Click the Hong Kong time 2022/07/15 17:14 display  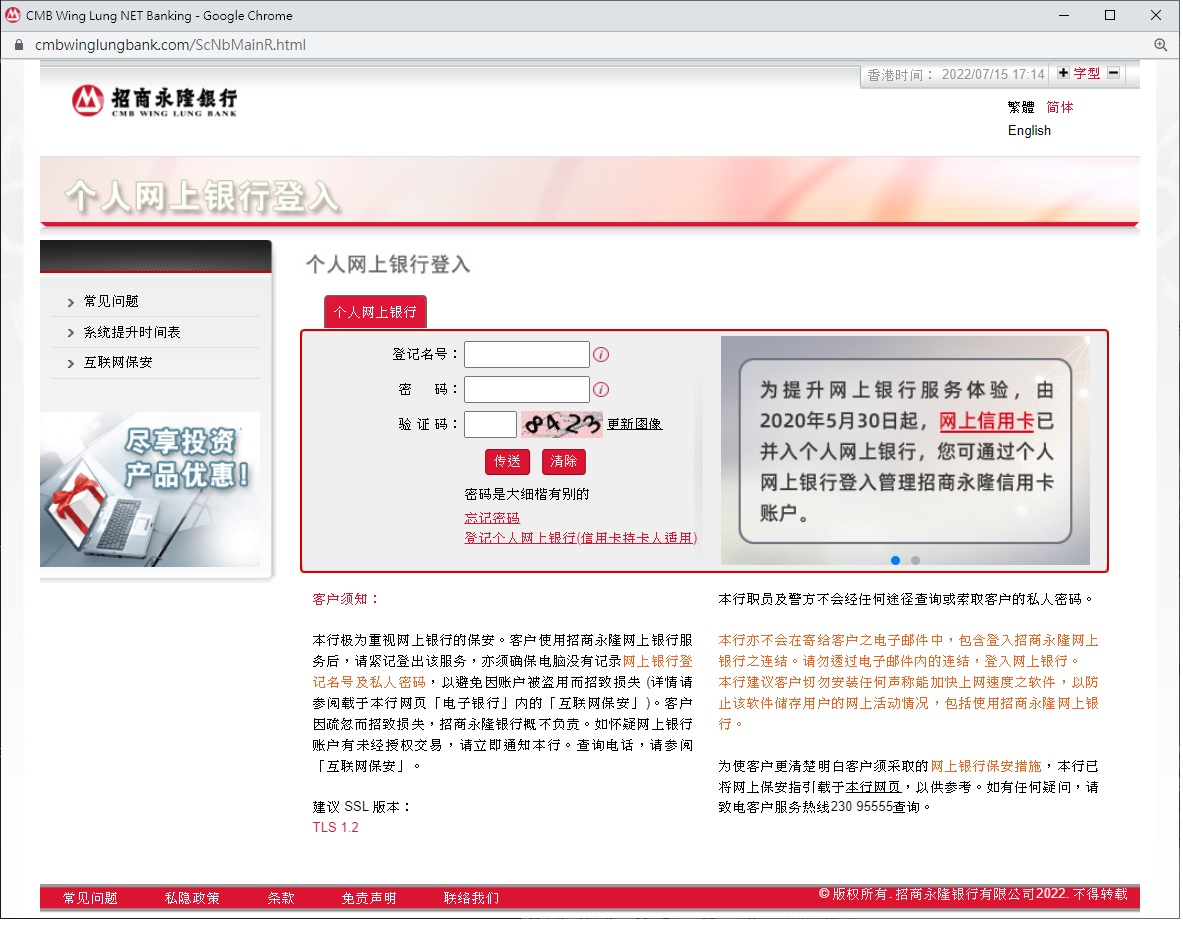(955, 75)
